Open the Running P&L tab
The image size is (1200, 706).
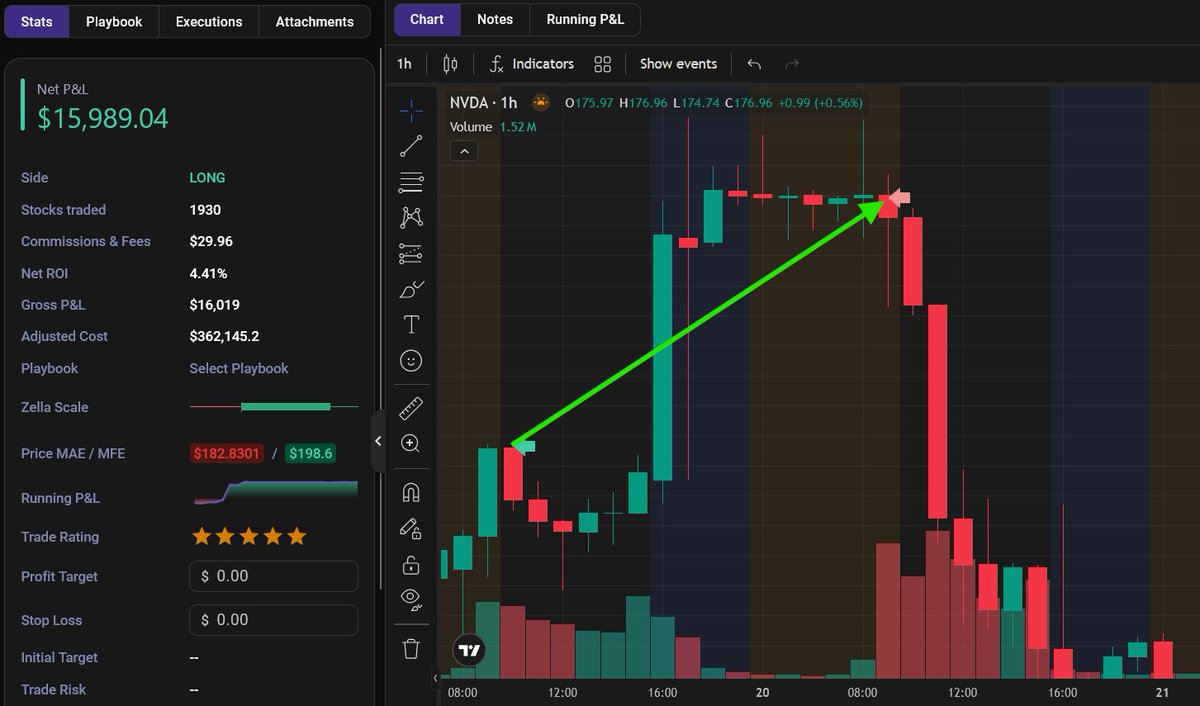tap(584, 18)
